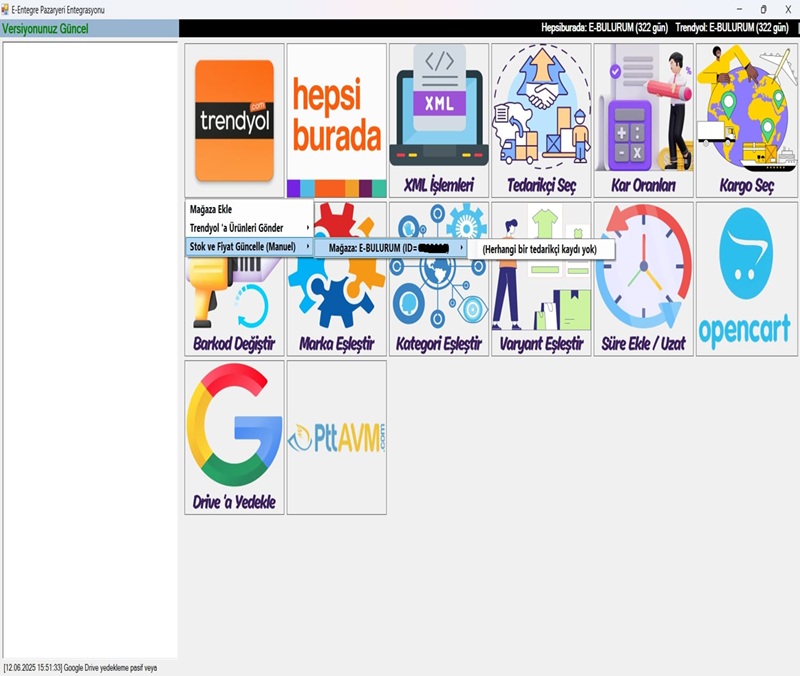
Task: Open the Hepsiburada marketplace tile
Action: pos(337,120)
